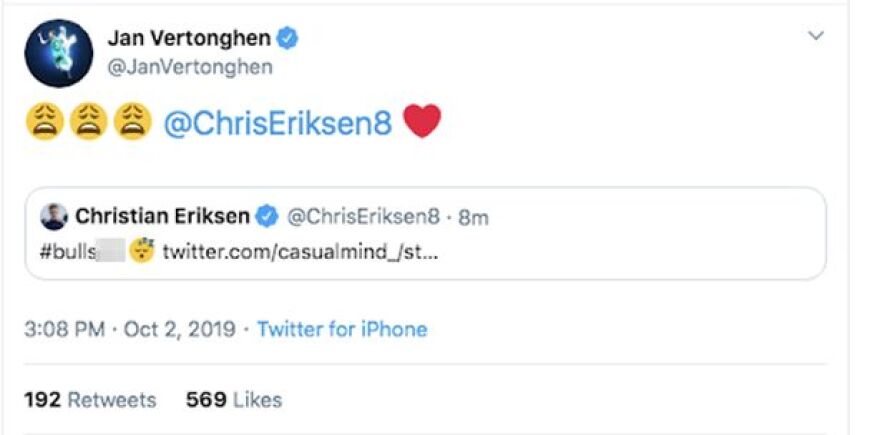Click the Christian Eriksen name in quoted tweet
Screen dimensions: 880x435
tap(162, 216)
